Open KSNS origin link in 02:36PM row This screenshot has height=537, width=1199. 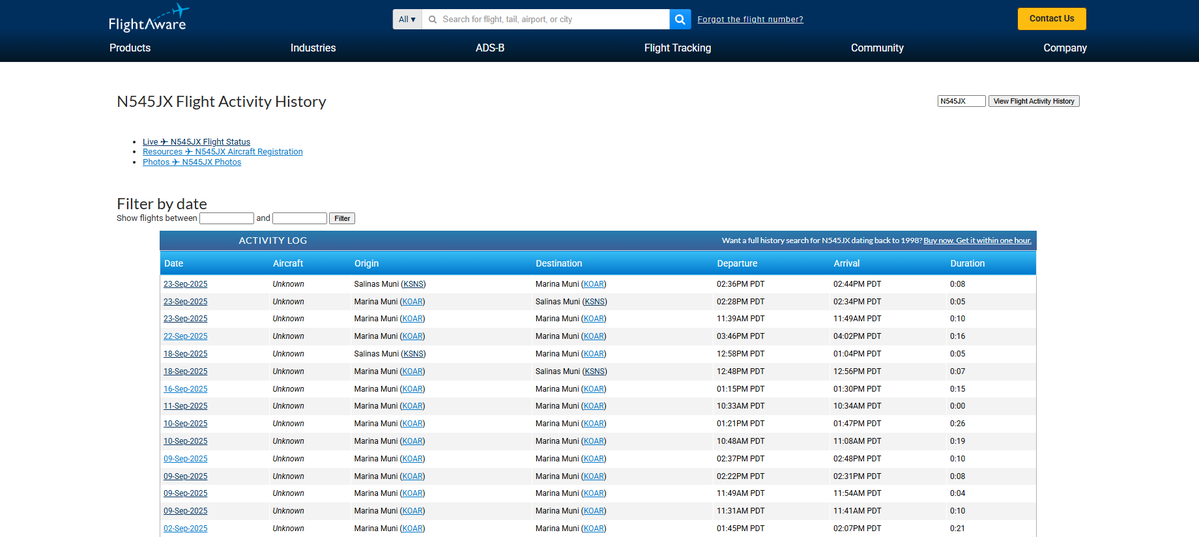point(413,284)
